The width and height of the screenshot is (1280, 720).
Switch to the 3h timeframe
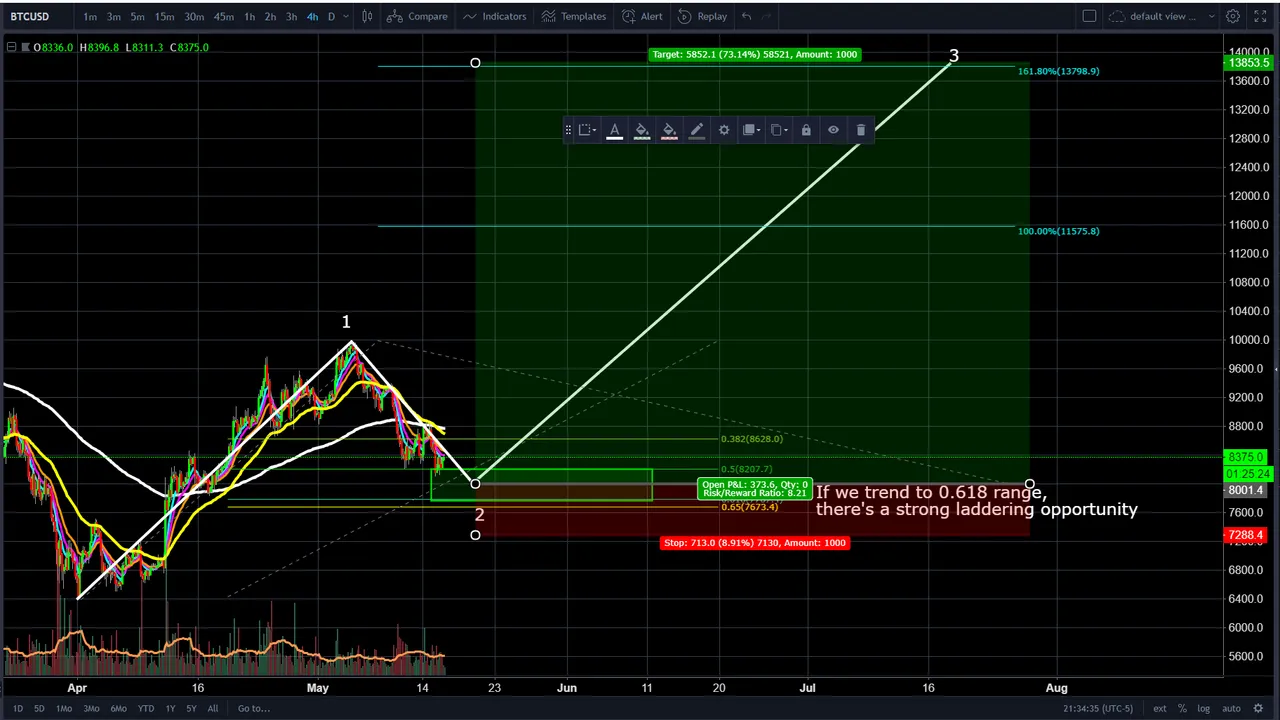click(x=291, y=16)
